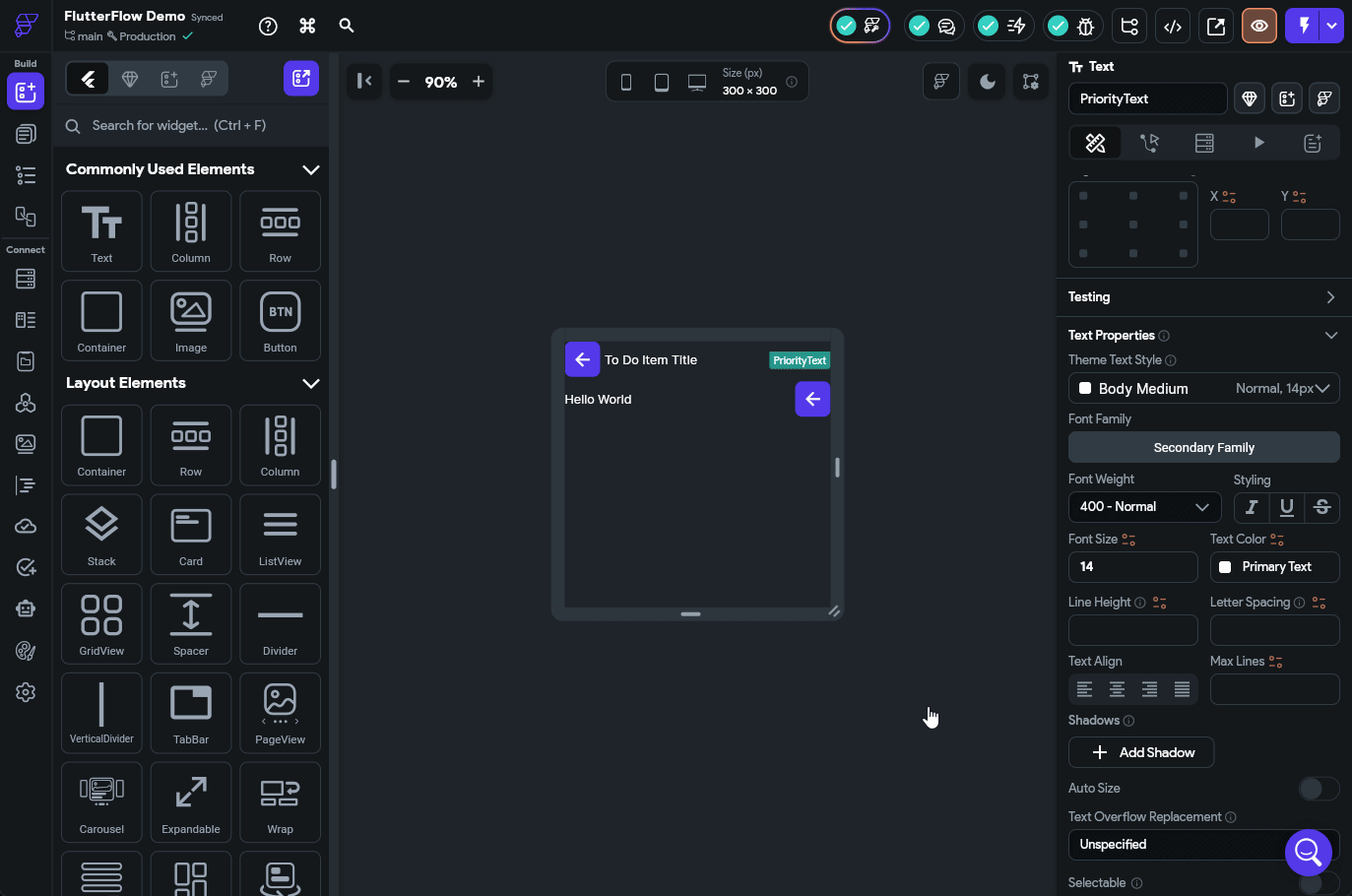Click the canvas corner resize handle

834,611
